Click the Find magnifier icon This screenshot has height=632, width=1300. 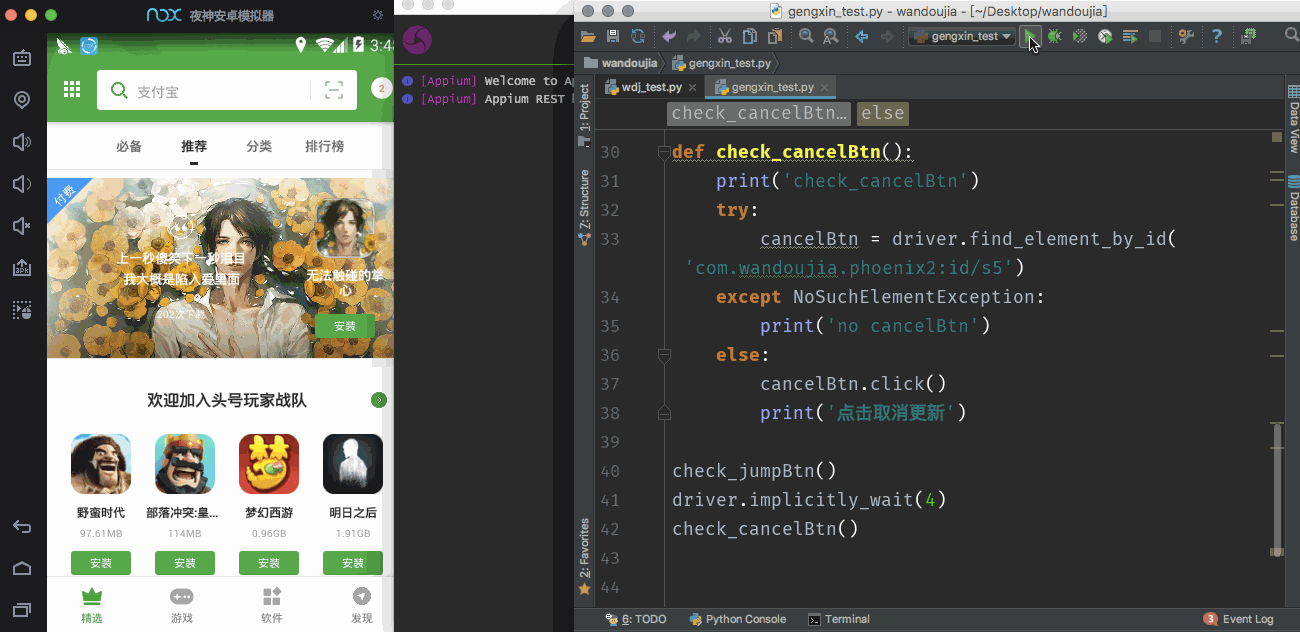click(806, 36)
